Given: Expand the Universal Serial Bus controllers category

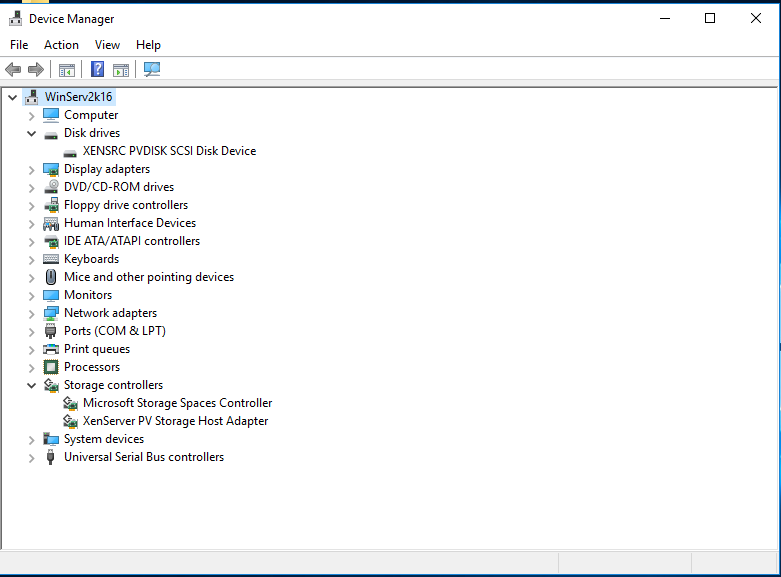Looking at the screenshot, I should tap(31, 458).
